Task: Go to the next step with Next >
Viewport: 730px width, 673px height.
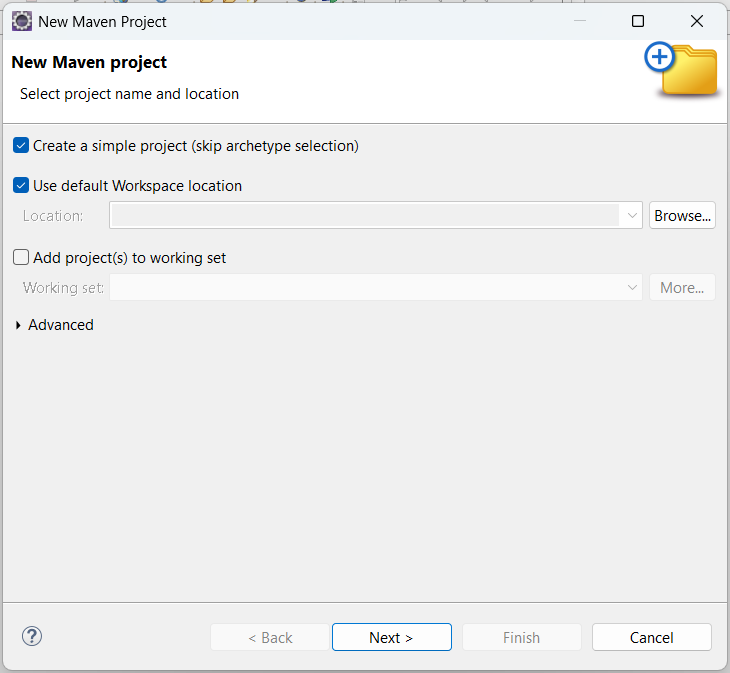Action: tap(391, 638)
